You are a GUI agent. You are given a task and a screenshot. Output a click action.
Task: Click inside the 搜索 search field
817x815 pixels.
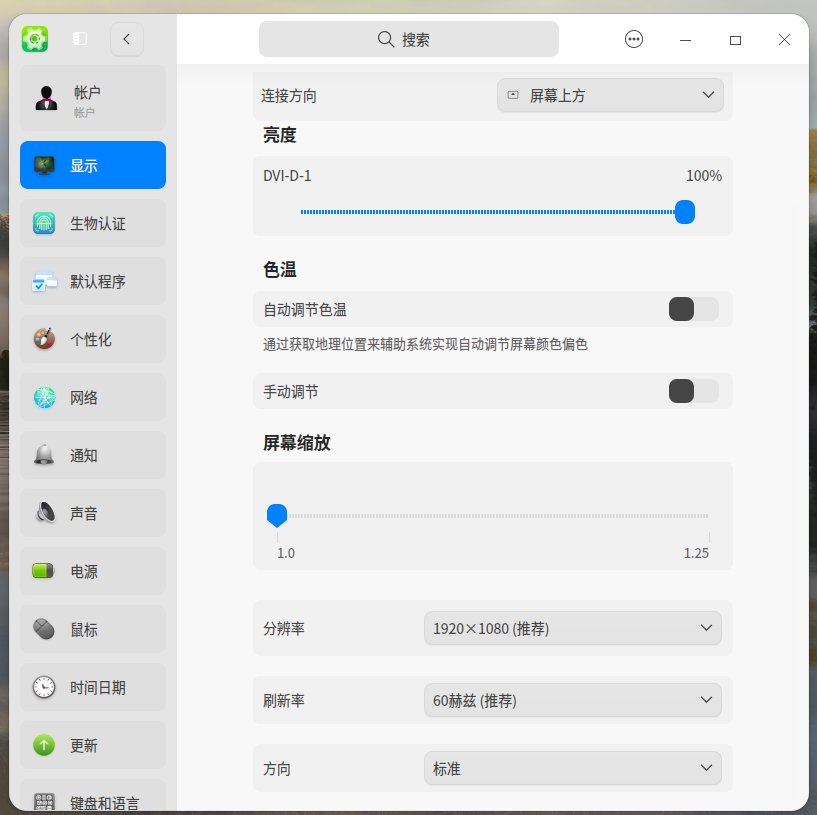(408, 38)
